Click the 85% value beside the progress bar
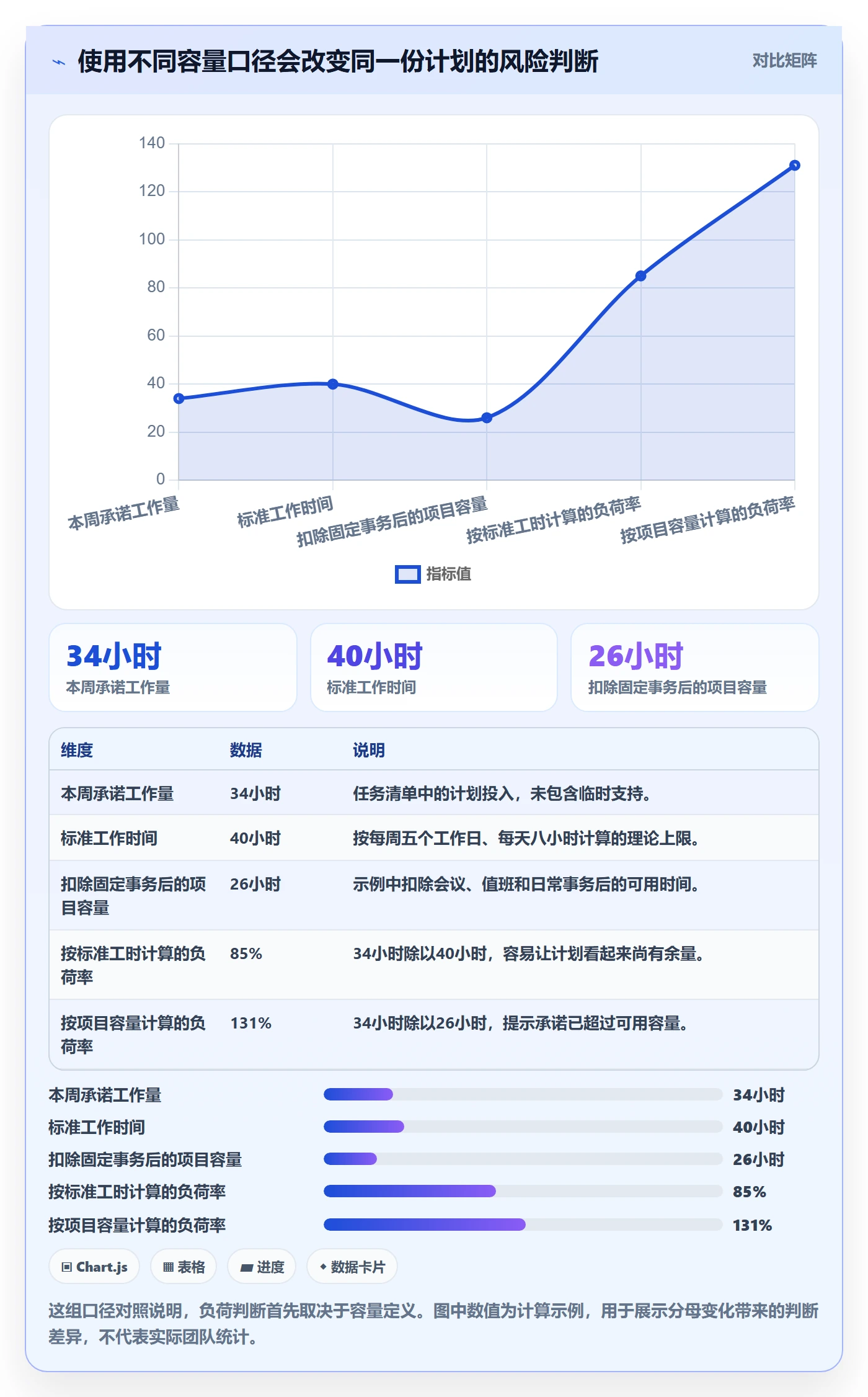Viewport: 868px width, 1397px height. 749,1192
